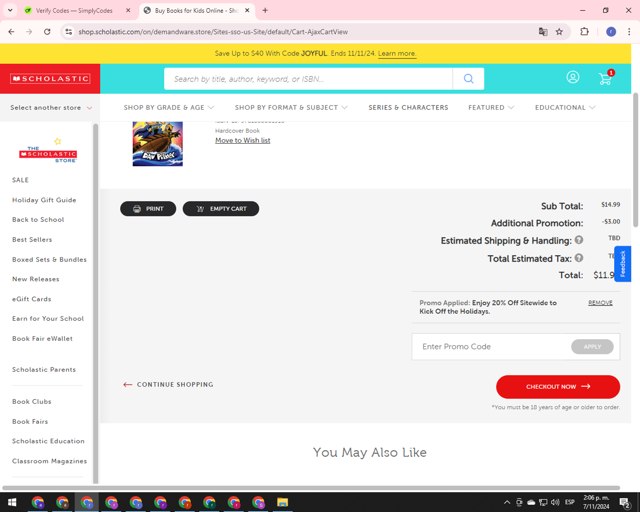Open Holiday Gift Guide sidebar link
640x512 pixels.
44,200
